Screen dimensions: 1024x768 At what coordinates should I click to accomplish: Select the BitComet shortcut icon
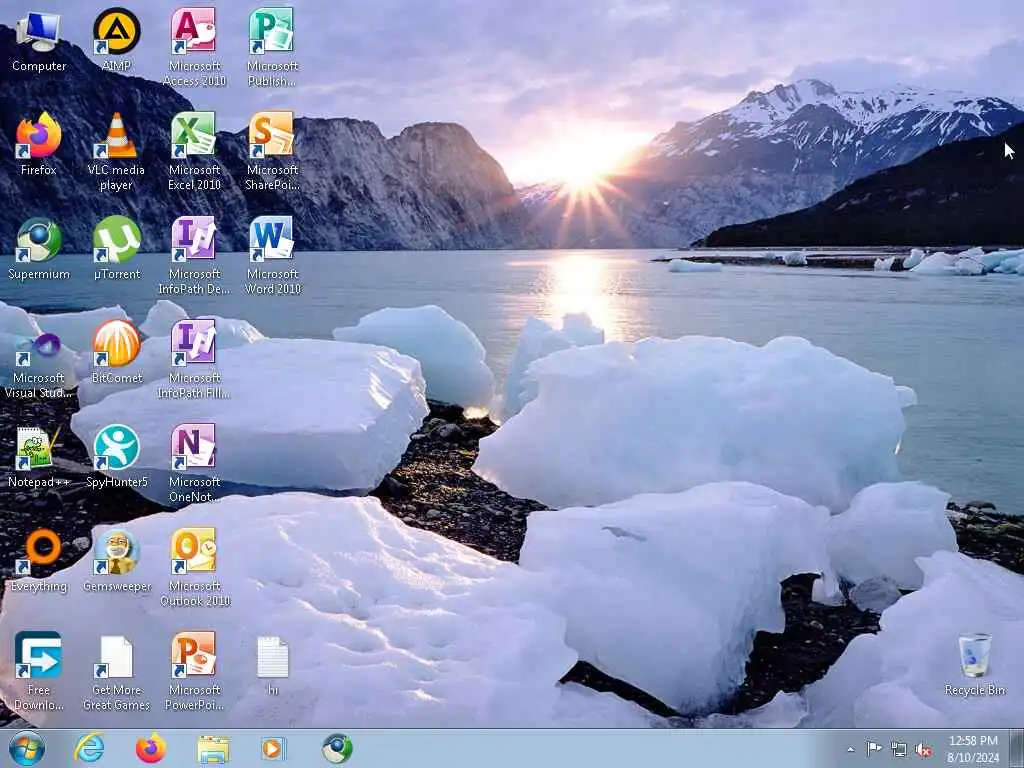click(116, 353)
